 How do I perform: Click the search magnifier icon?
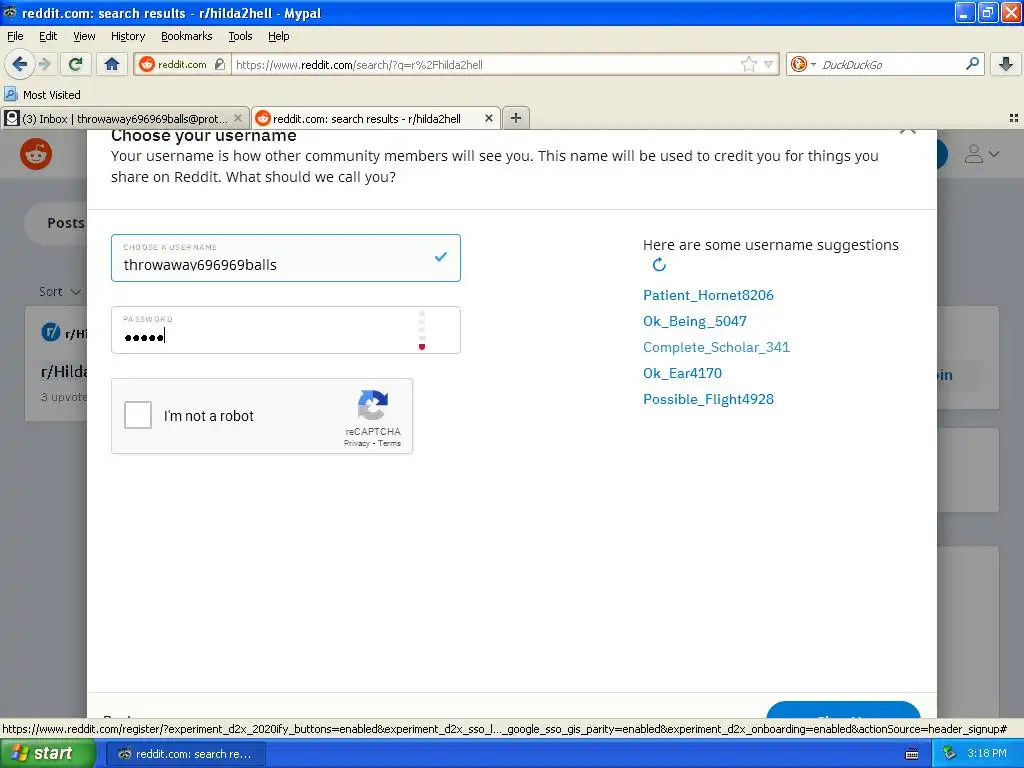972,63
